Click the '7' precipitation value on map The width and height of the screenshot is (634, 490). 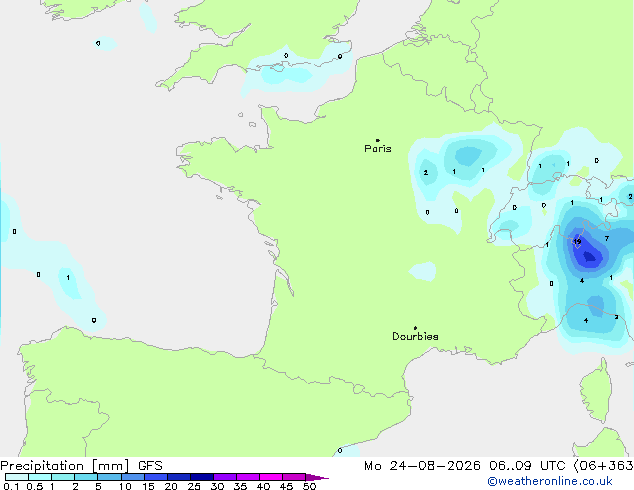tap(607, 239)
